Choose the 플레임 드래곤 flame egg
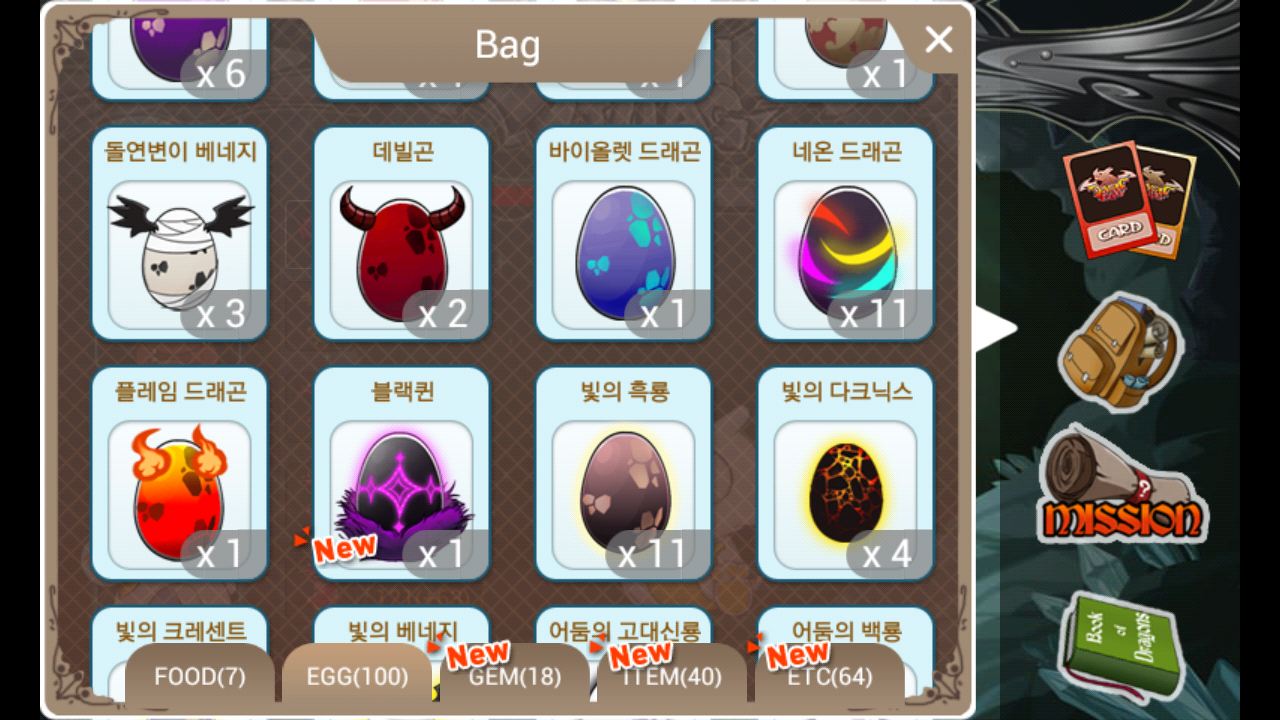This screenshot has height=720, width=1280. click(180, 473)
